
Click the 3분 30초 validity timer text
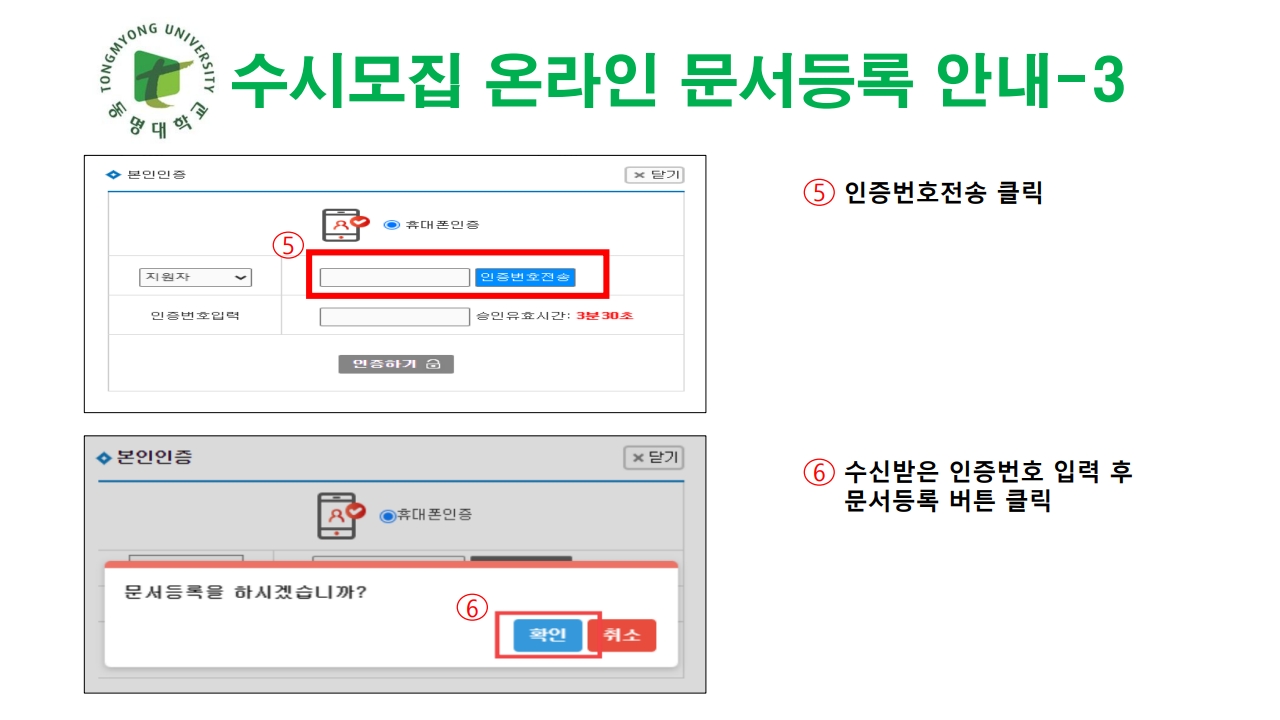pos(605,316)
